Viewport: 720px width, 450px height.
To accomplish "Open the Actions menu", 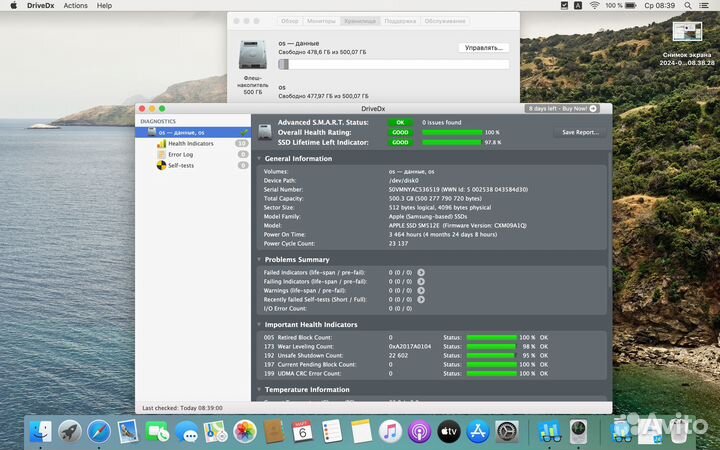I will (x=75, y=6).
